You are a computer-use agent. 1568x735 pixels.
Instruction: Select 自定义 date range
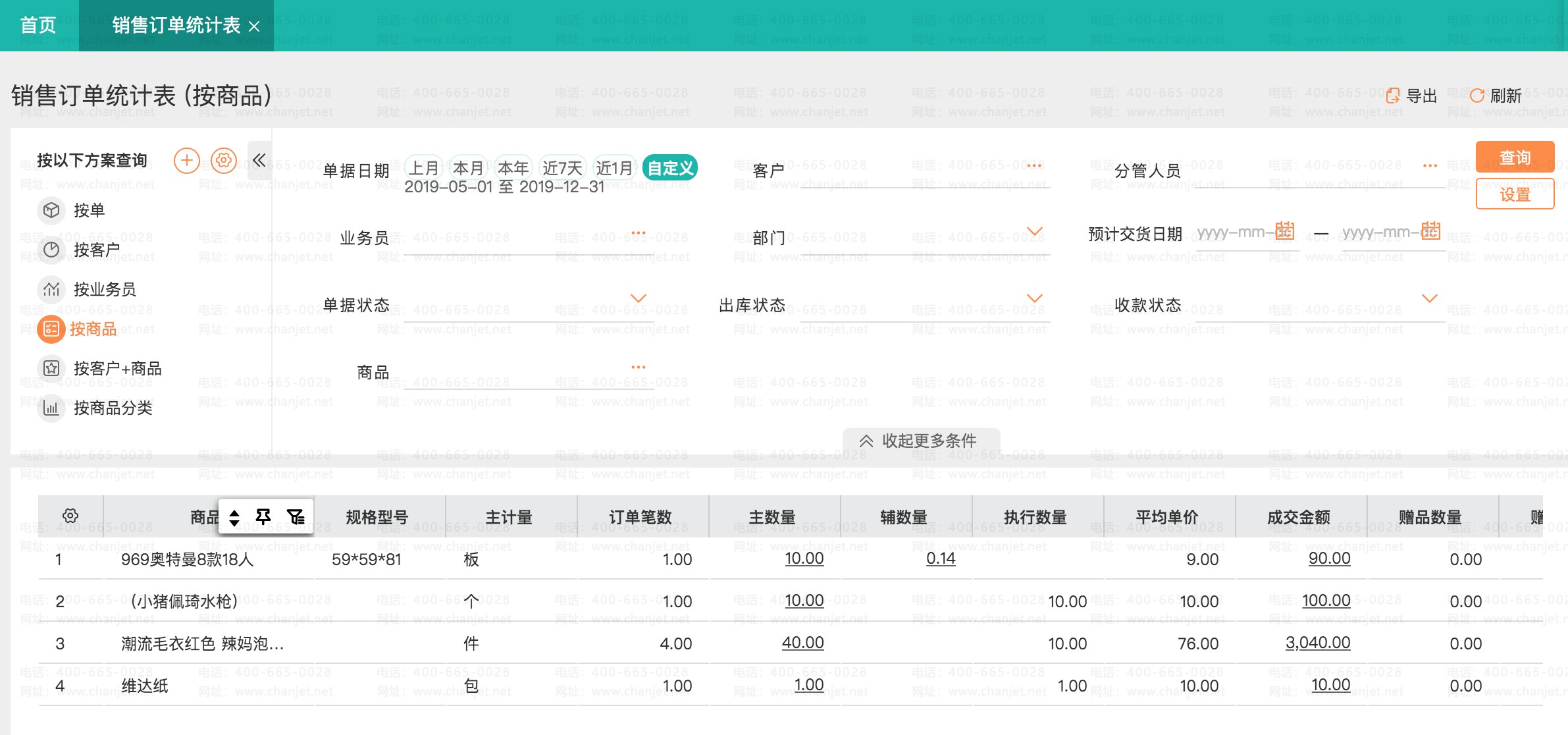(670, 168)
